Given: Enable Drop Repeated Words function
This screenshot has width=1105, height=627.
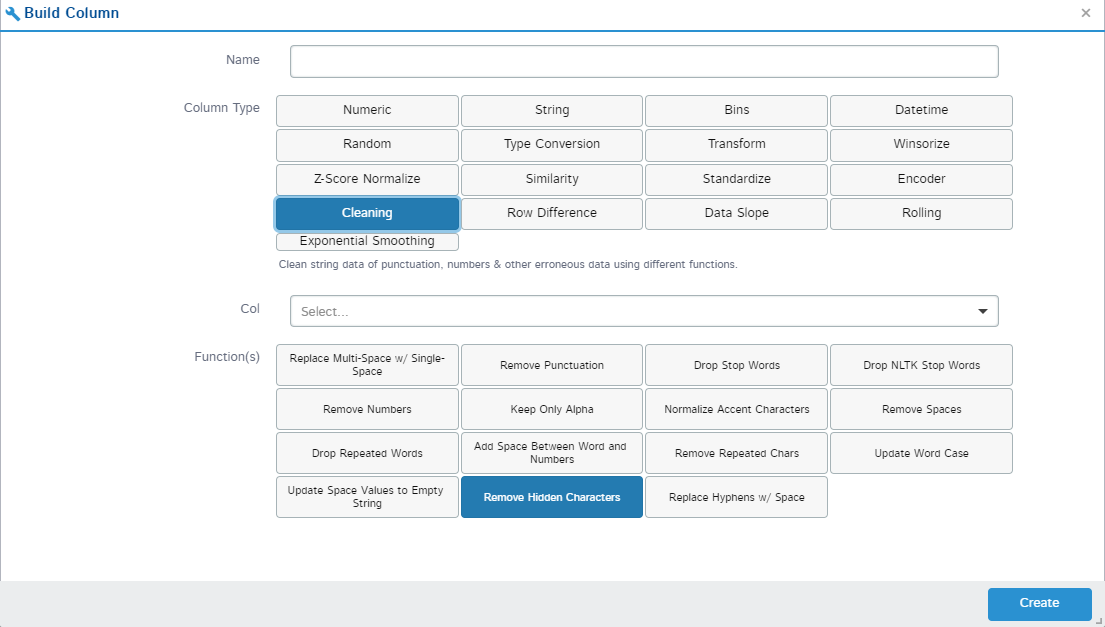Looking at the screenshot, I should pos(367,453).
